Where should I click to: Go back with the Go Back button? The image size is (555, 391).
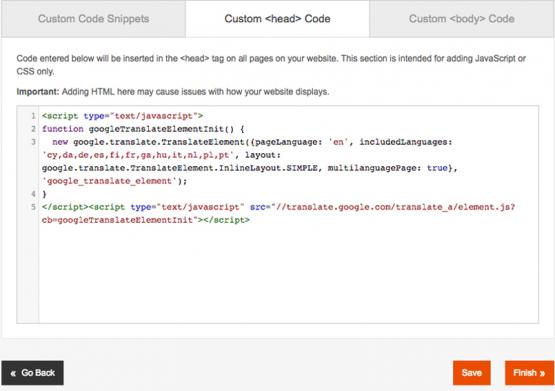click(33, 373)
